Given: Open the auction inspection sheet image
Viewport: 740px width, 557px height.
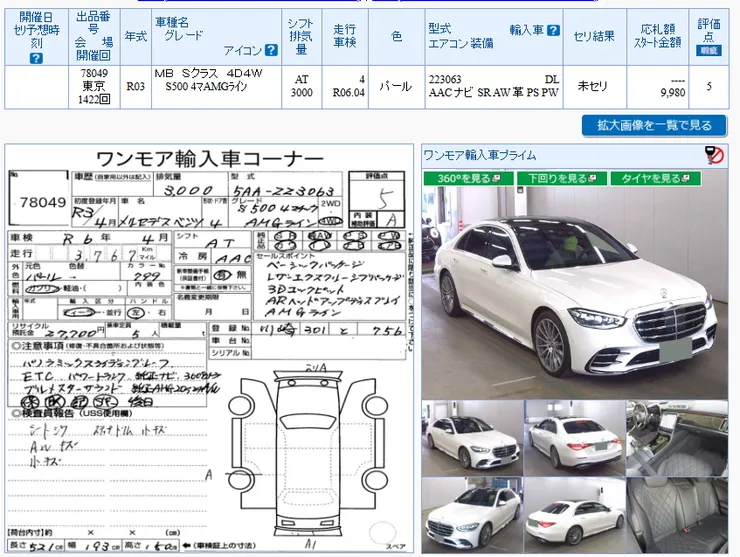Looking at the screenshot, I should coord(209,348).
